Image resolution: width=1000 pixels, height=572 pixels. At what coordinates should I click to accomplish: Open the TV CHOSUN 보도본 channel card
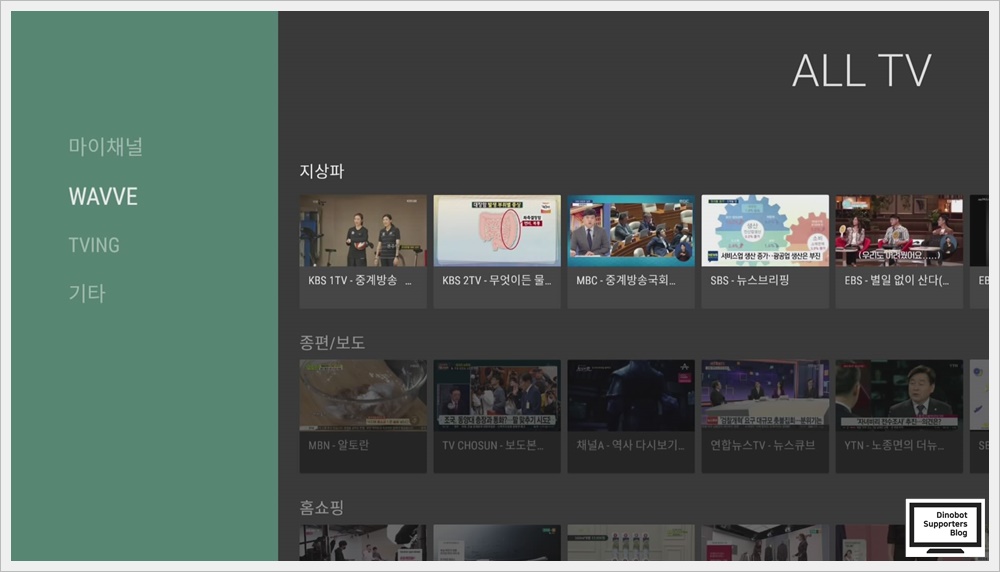497,416
